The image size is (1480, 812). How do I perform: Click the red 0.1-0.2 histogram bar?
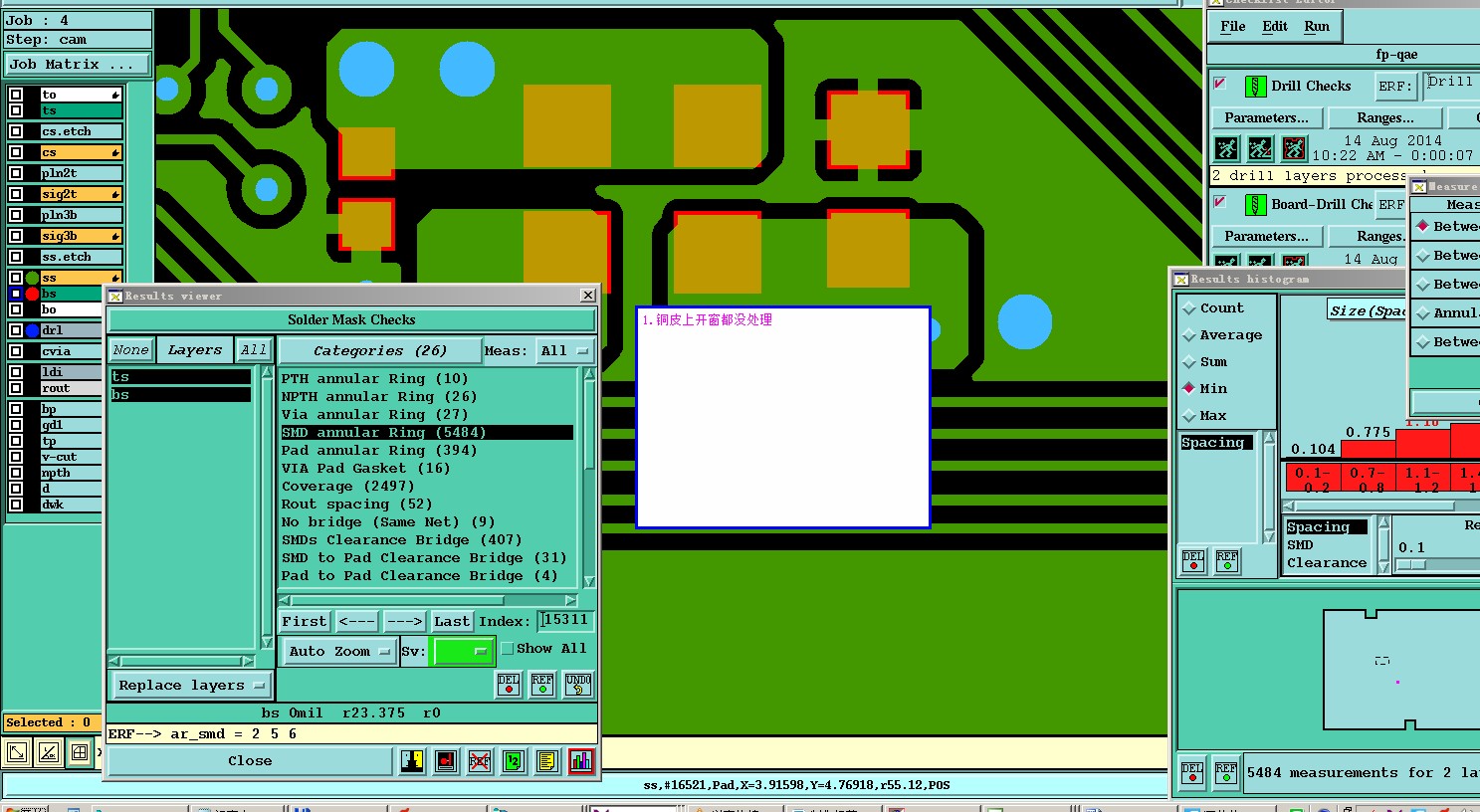tap(1312, 479)
